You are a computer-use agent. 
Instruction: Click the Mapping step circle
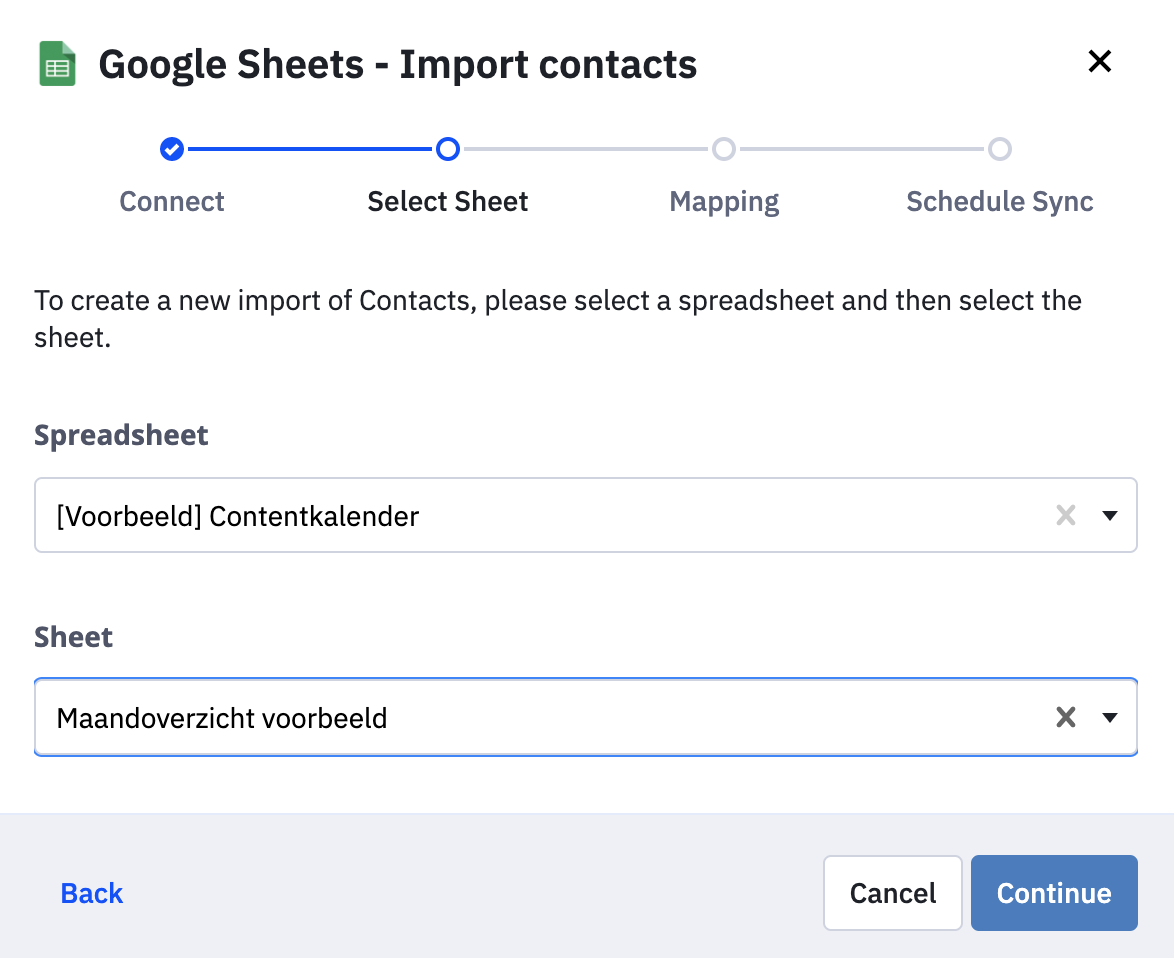click(x=723, y=149)
